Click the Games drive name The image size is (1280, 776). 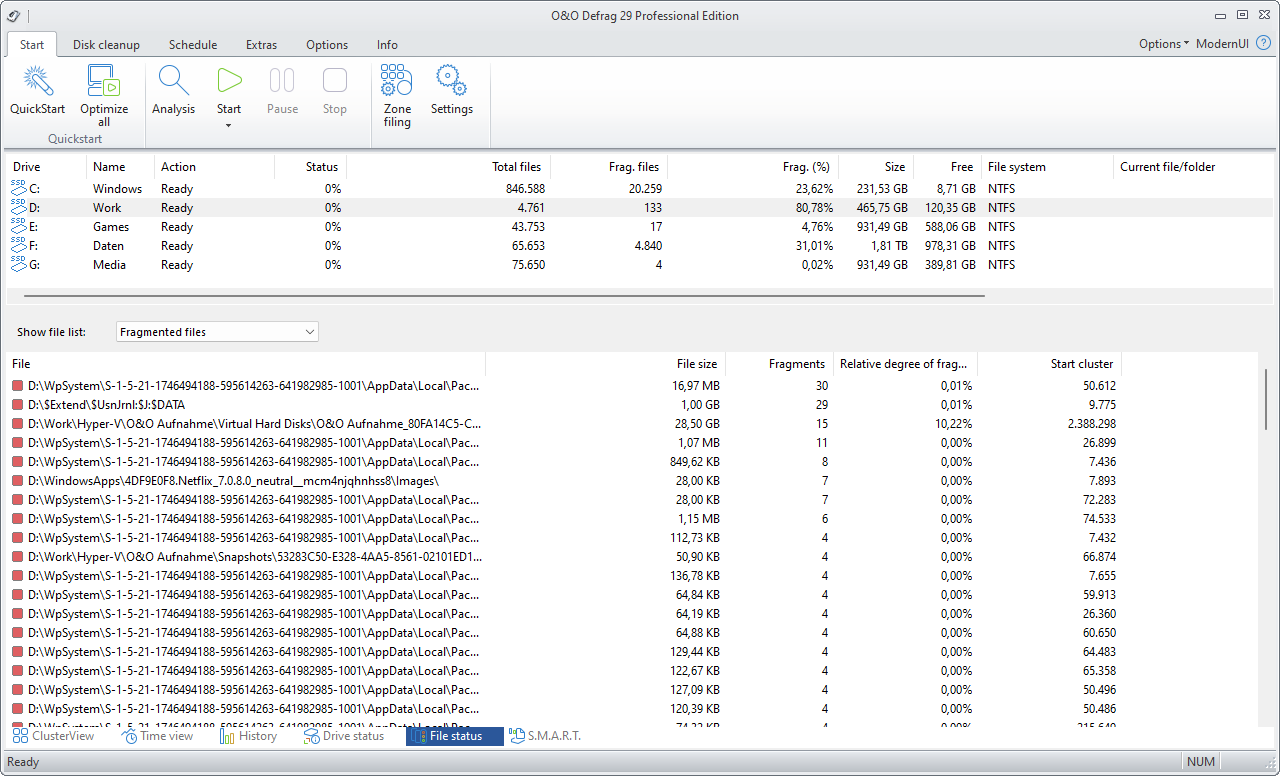point(111,227)
